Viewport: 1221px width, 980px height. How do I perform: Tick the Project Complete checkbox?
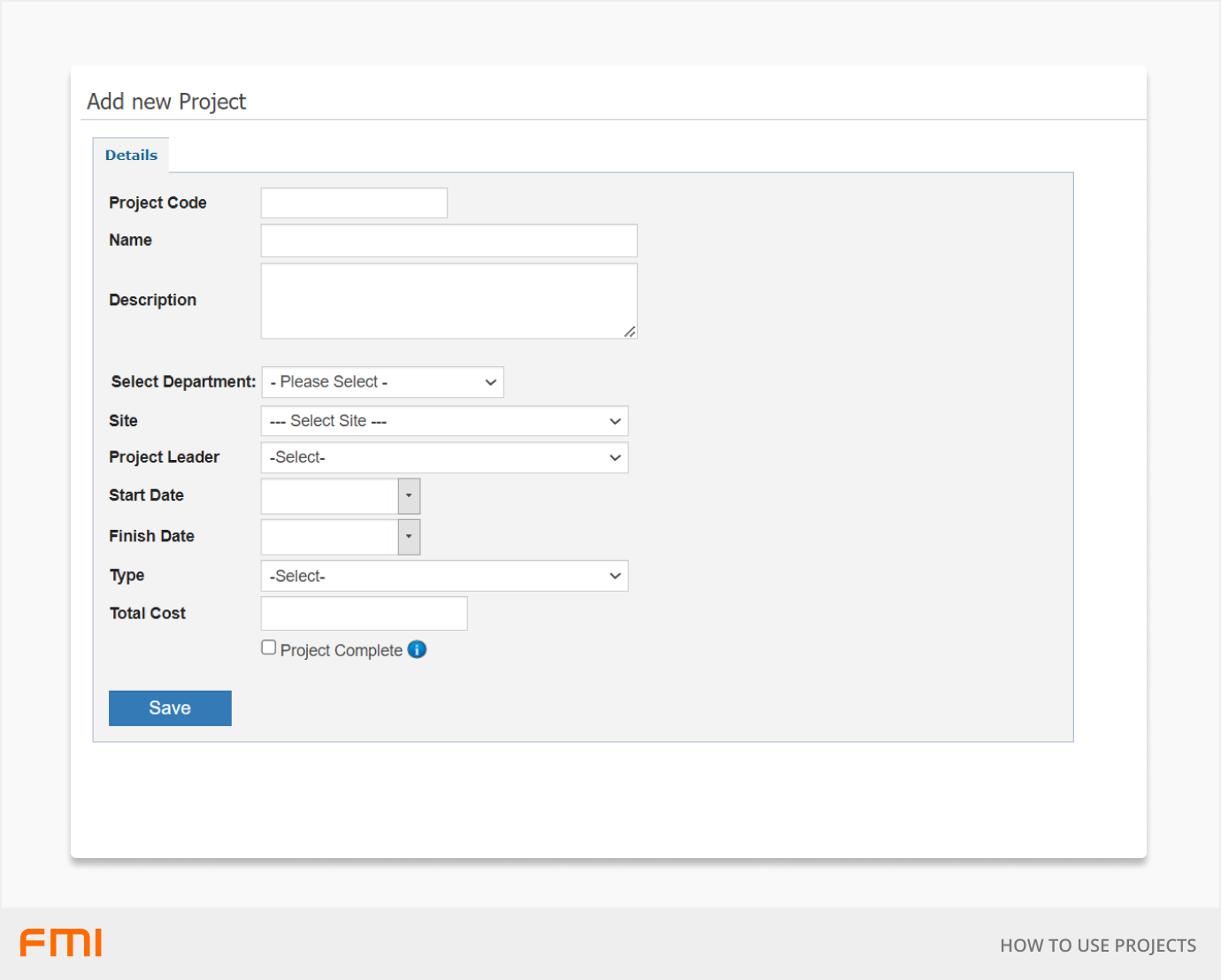pyautogui.click(x=269, y=647)
